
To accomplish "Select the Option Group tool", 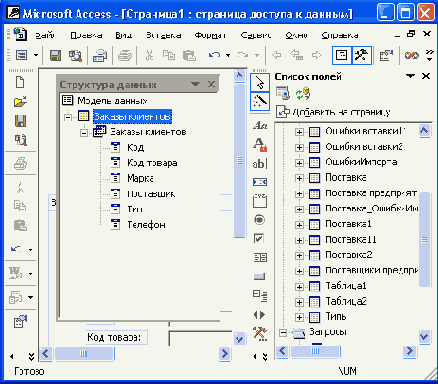I will [260, 201].
